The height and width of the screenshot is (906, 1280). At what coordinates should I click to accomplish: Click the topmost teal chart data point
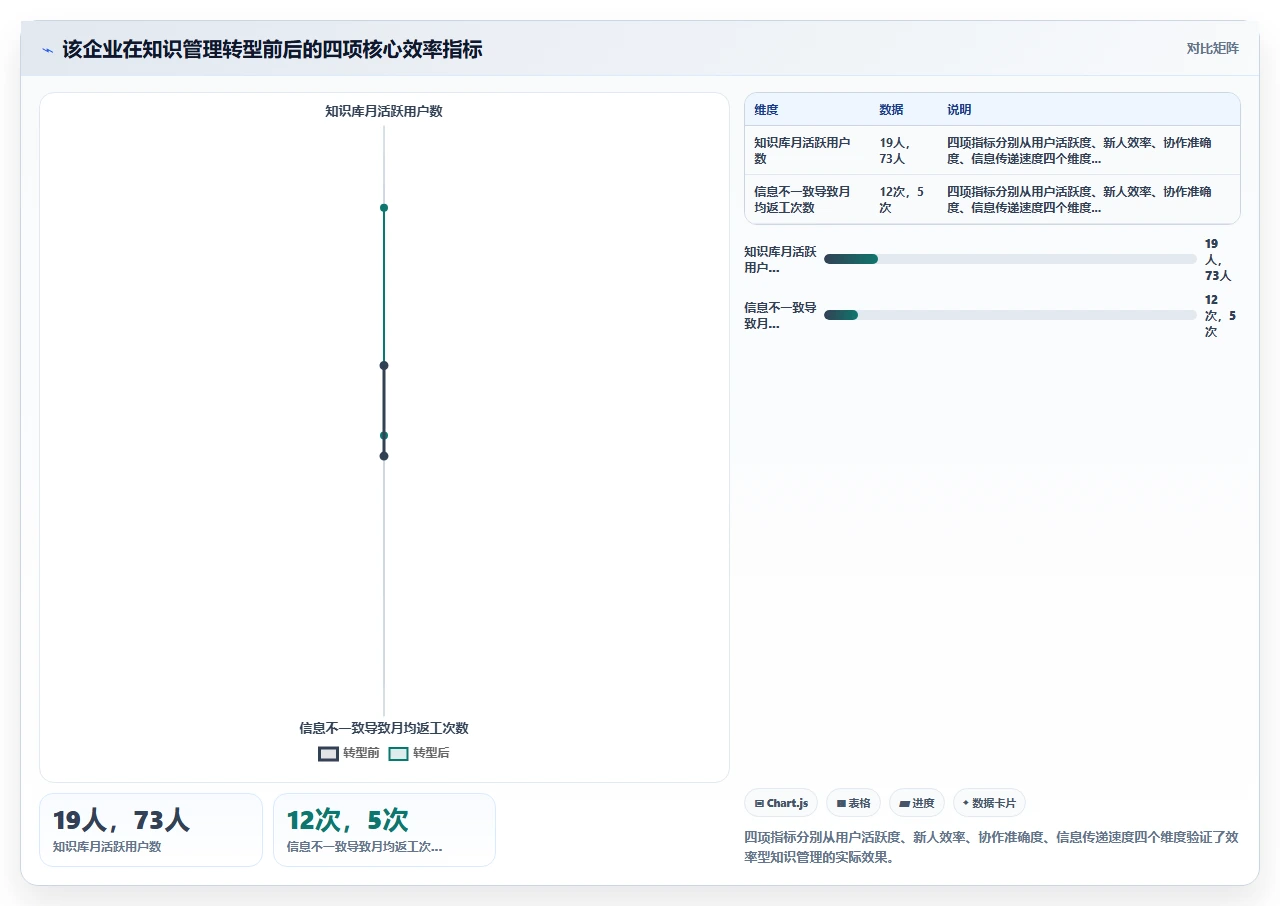coord(384,208)
